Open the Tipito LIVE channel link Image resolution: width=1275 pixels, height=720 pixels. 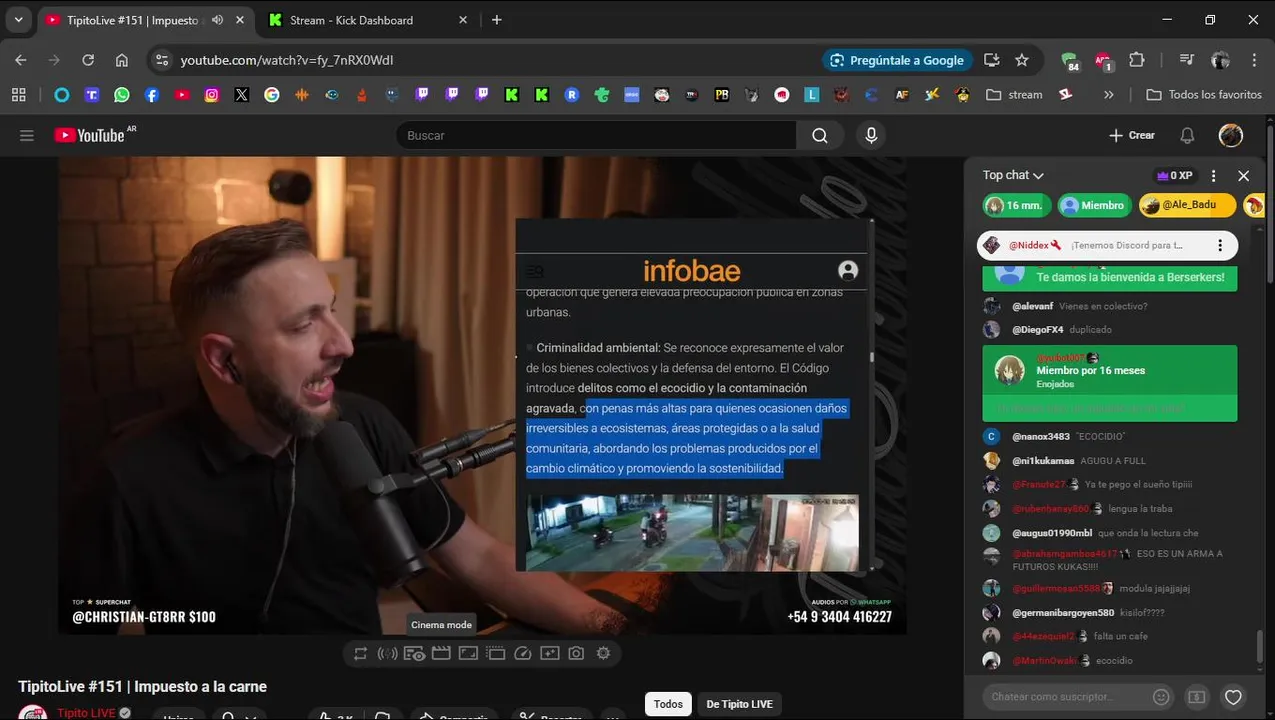tap(86, 713)
